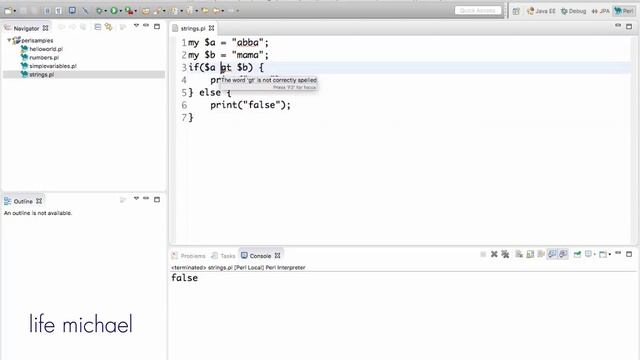The height and width of the screenshot is (360, 640).
Task: Click the print("false"); code line
Action: coord(250,105)
